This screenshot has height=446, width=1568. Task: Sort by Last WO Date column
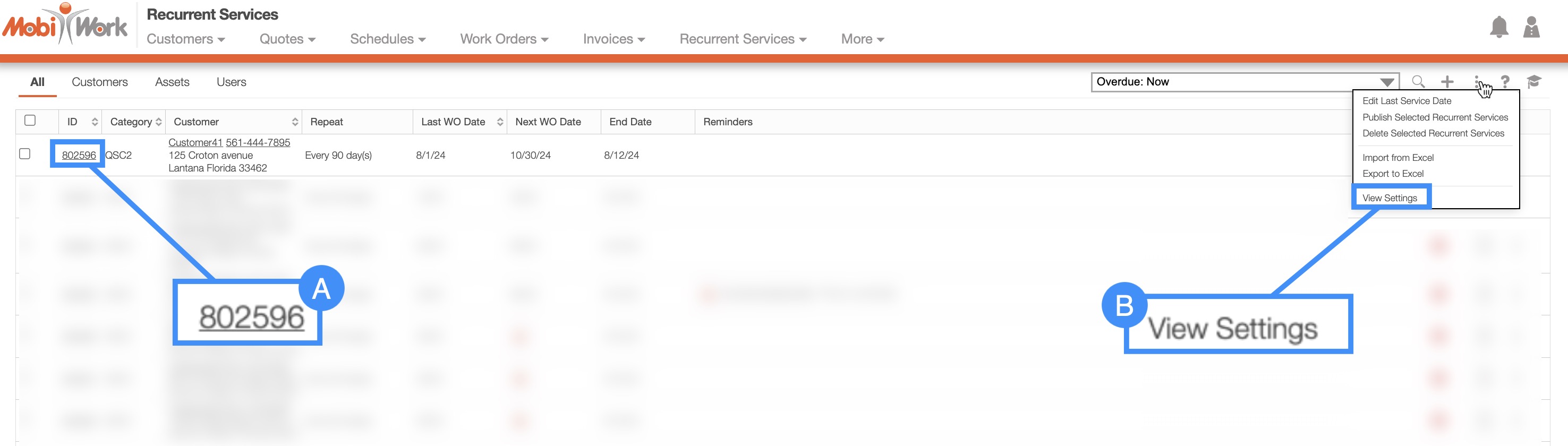click(500, 122)
